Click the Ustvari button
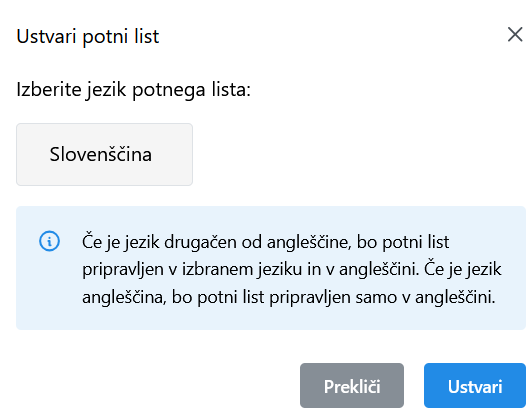 tap(475, 386)
